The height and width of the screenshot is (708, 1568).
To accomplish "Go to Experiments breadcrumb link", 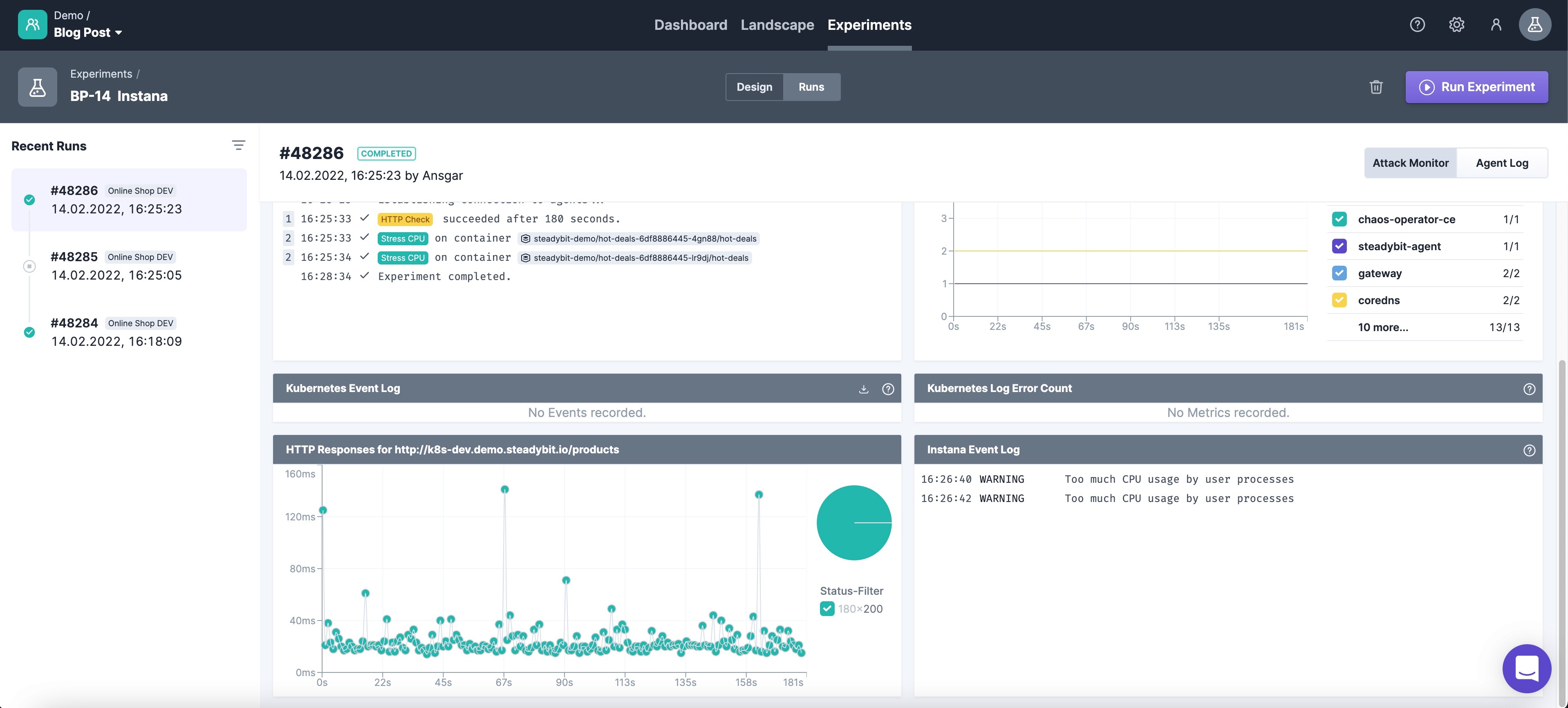I will click(x=101, y=74).
